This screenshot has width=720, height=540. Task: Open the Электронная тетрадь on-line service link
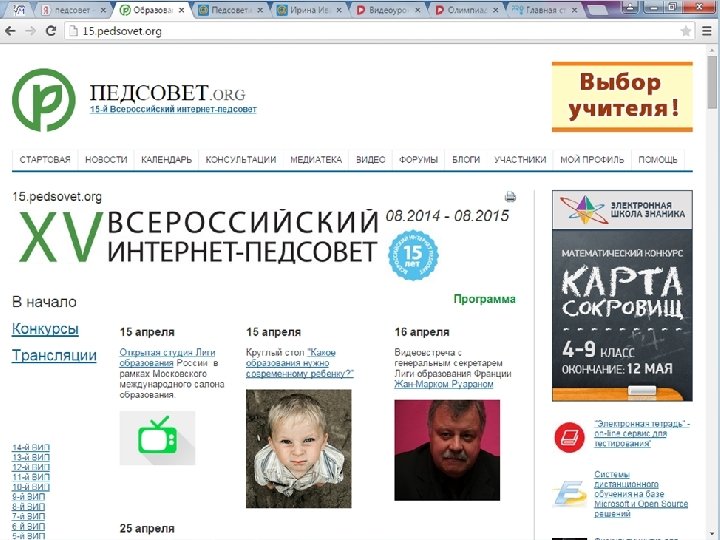[642, 433]
